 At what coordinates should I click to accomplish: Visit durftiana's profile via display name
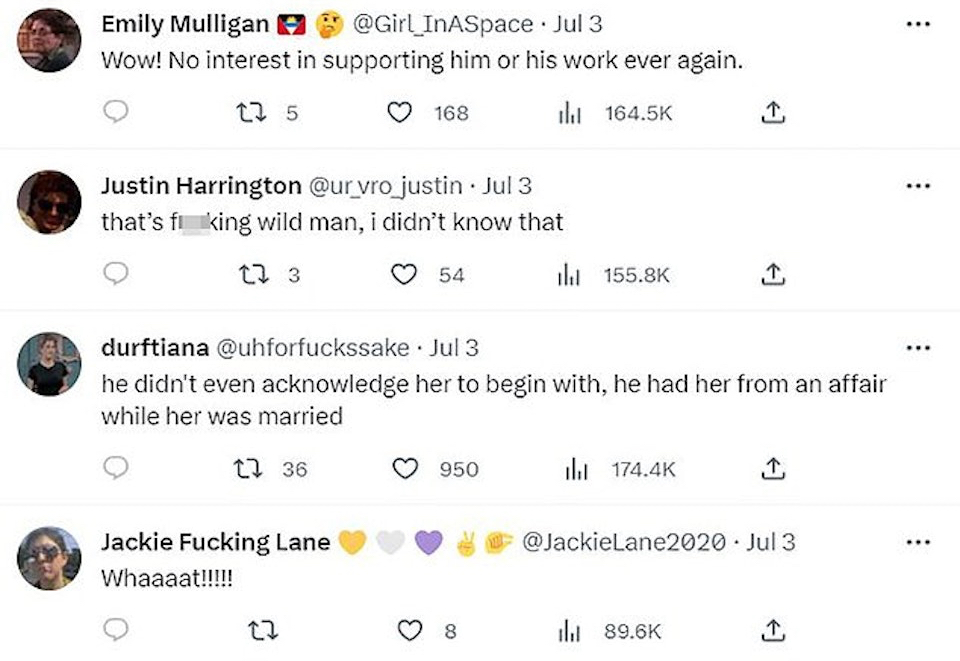[155, 347]
